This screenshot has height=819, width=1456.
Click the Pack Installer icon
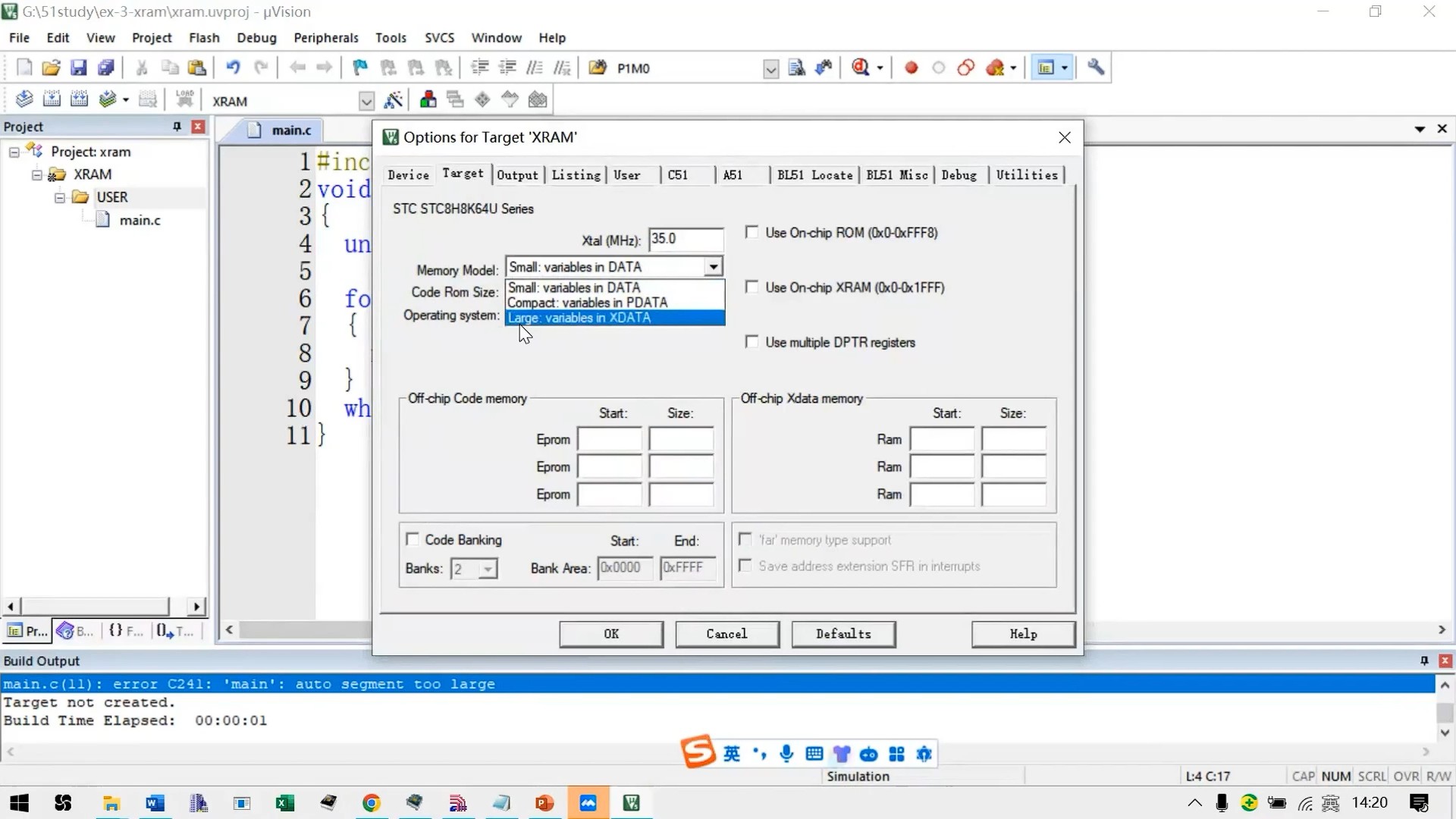538,99
